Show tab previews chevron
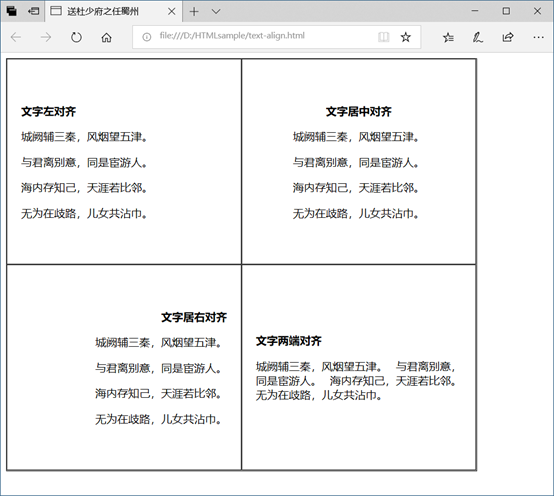 [216, 12]
